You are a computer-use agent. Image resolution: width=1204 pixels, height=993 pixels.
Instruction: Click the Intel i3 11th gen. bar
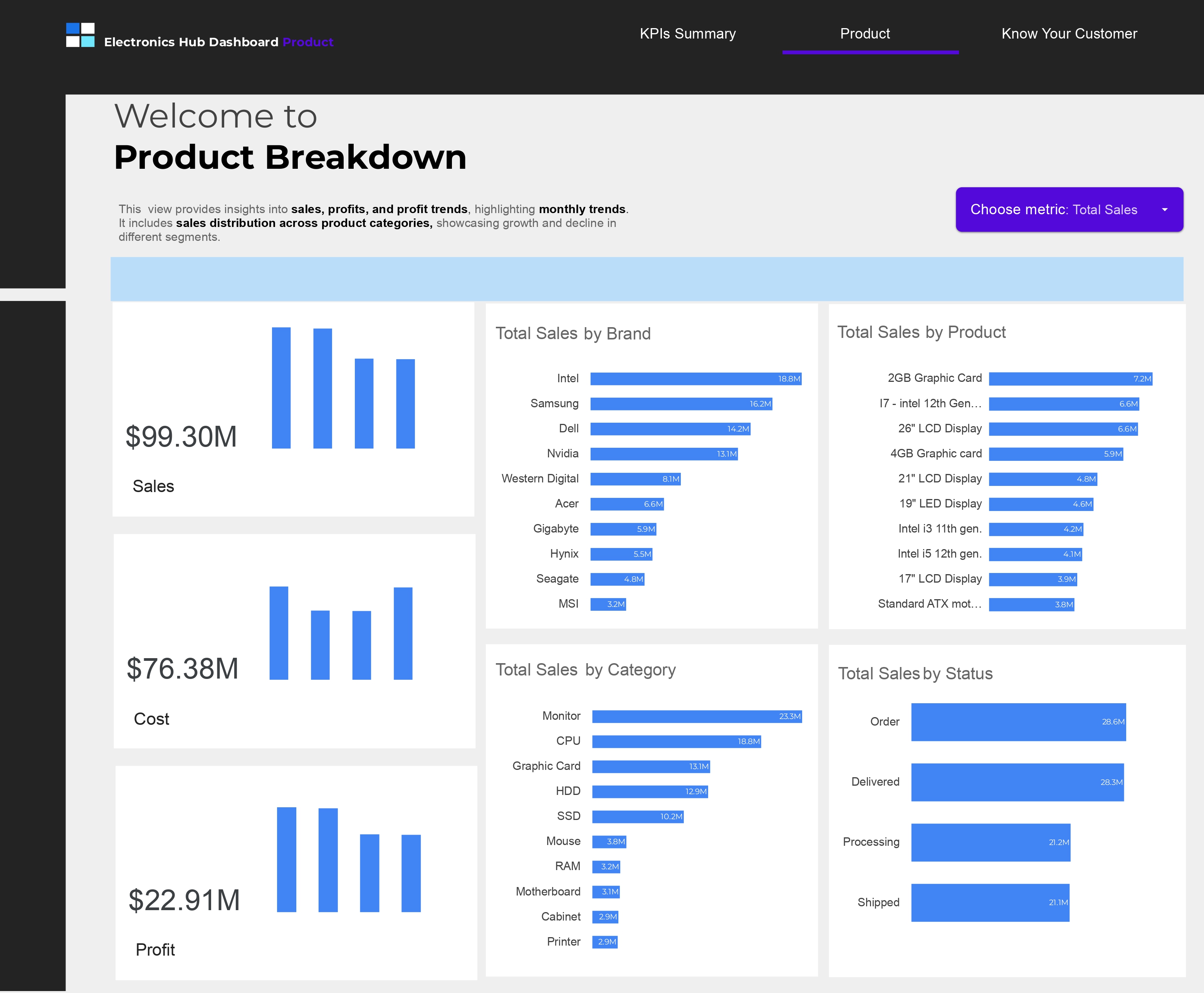[x=1036, y=529]
